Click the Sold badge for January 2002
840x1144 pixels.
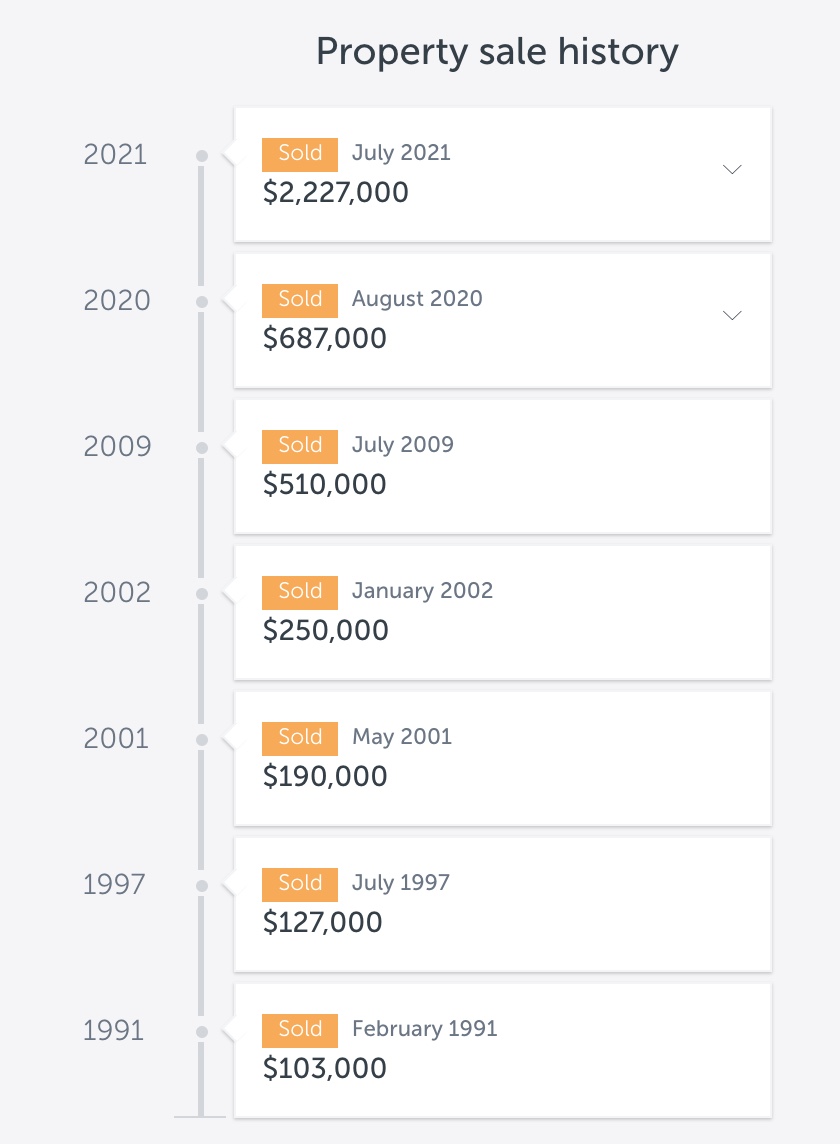tap(300, 592)
